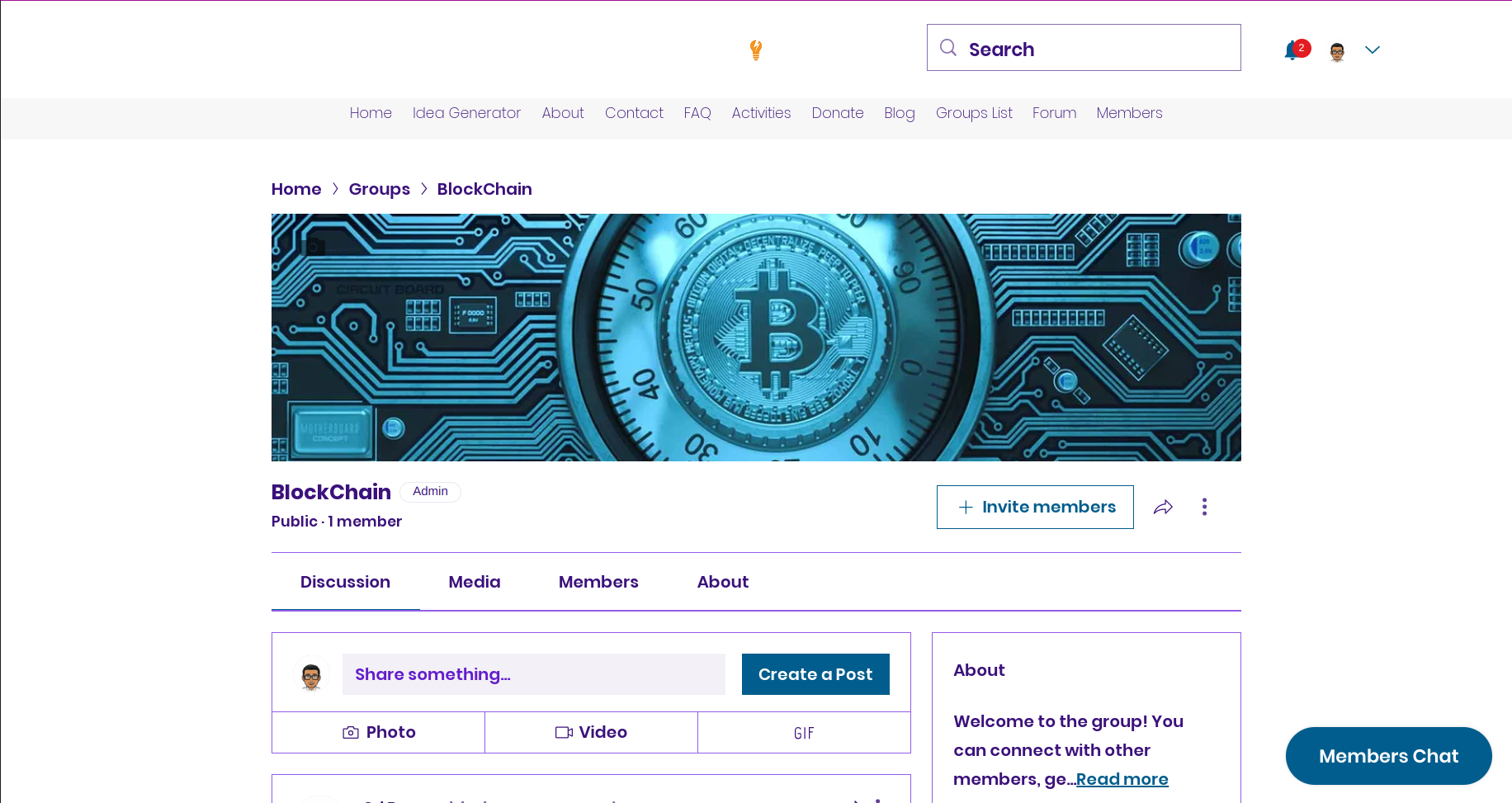The image size is (1512, 803).
Task: Add a GIF to the post
Action: pyautogui.click(x=804, y=732)
